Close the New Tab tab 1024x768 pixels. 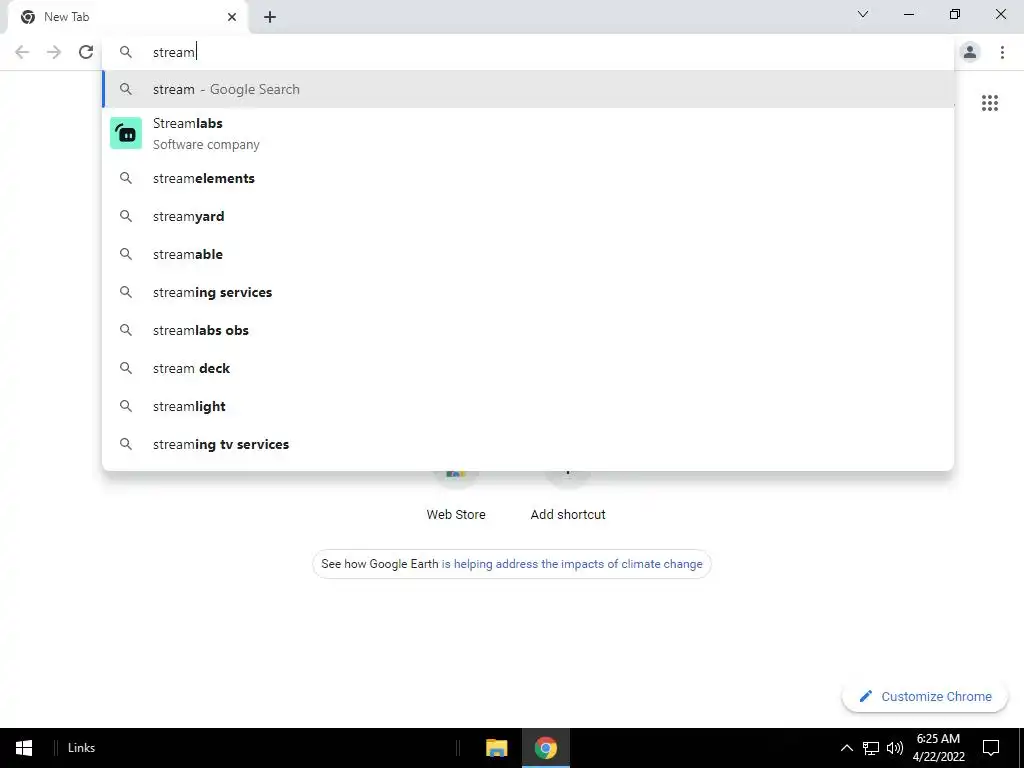point(232,17)
